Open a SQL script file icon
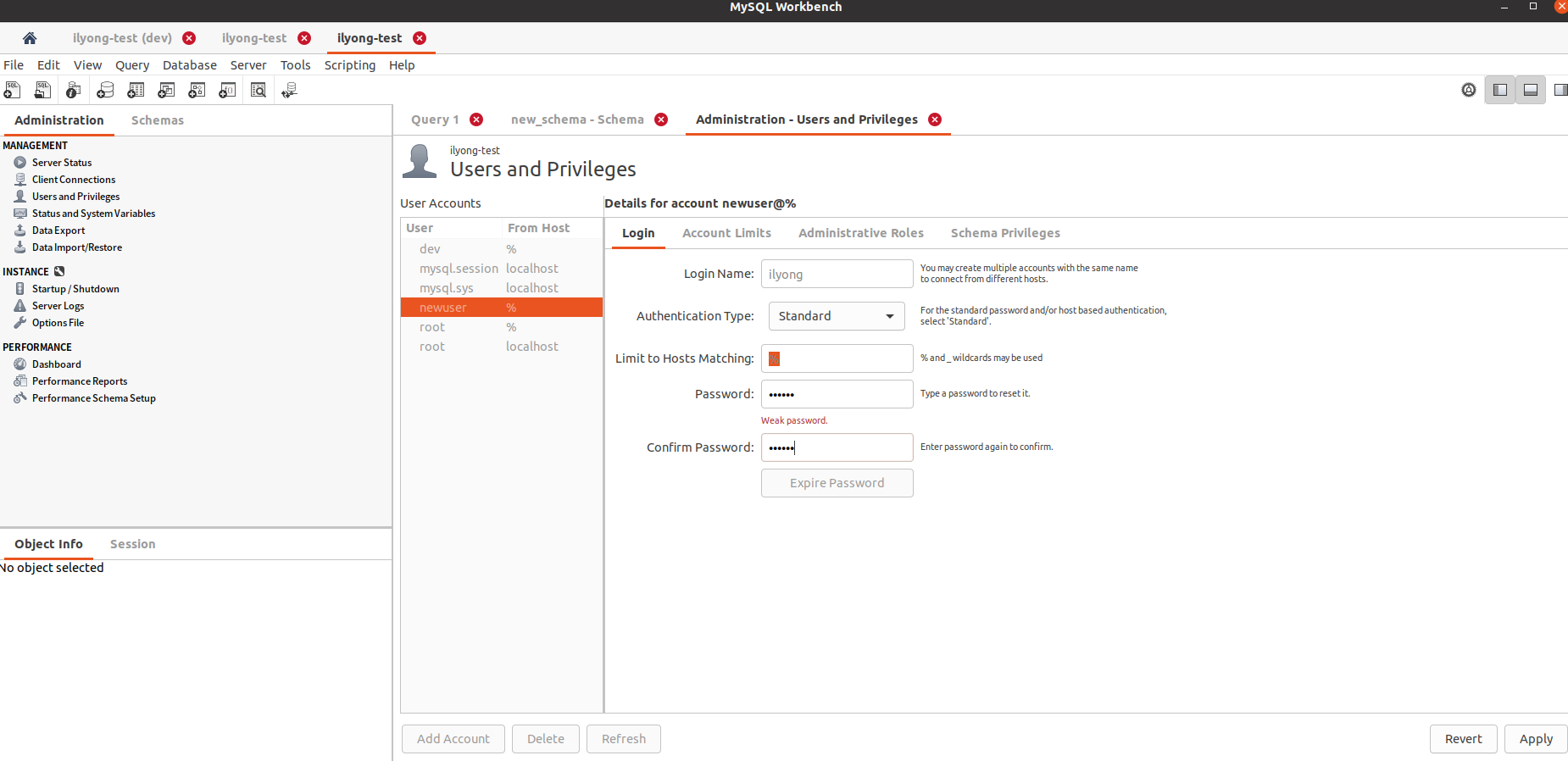Viewport: 1568px width, 761px height. pos(42,90)
